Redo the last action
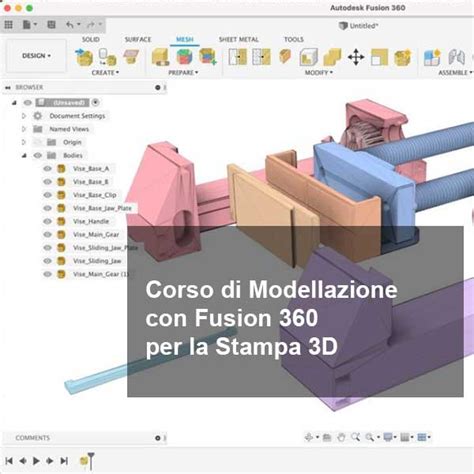Image resolution: width=474 pixels, height=474 pixels. [91, 25]
